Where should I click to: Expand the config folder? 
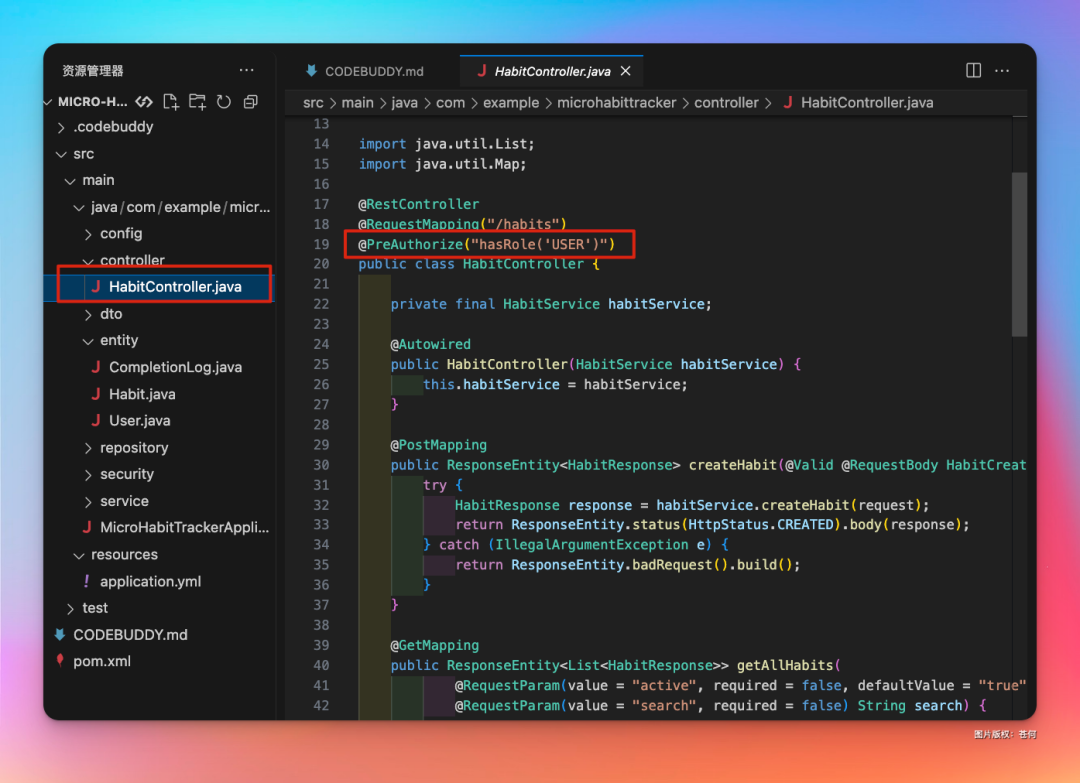coord(88,234)
